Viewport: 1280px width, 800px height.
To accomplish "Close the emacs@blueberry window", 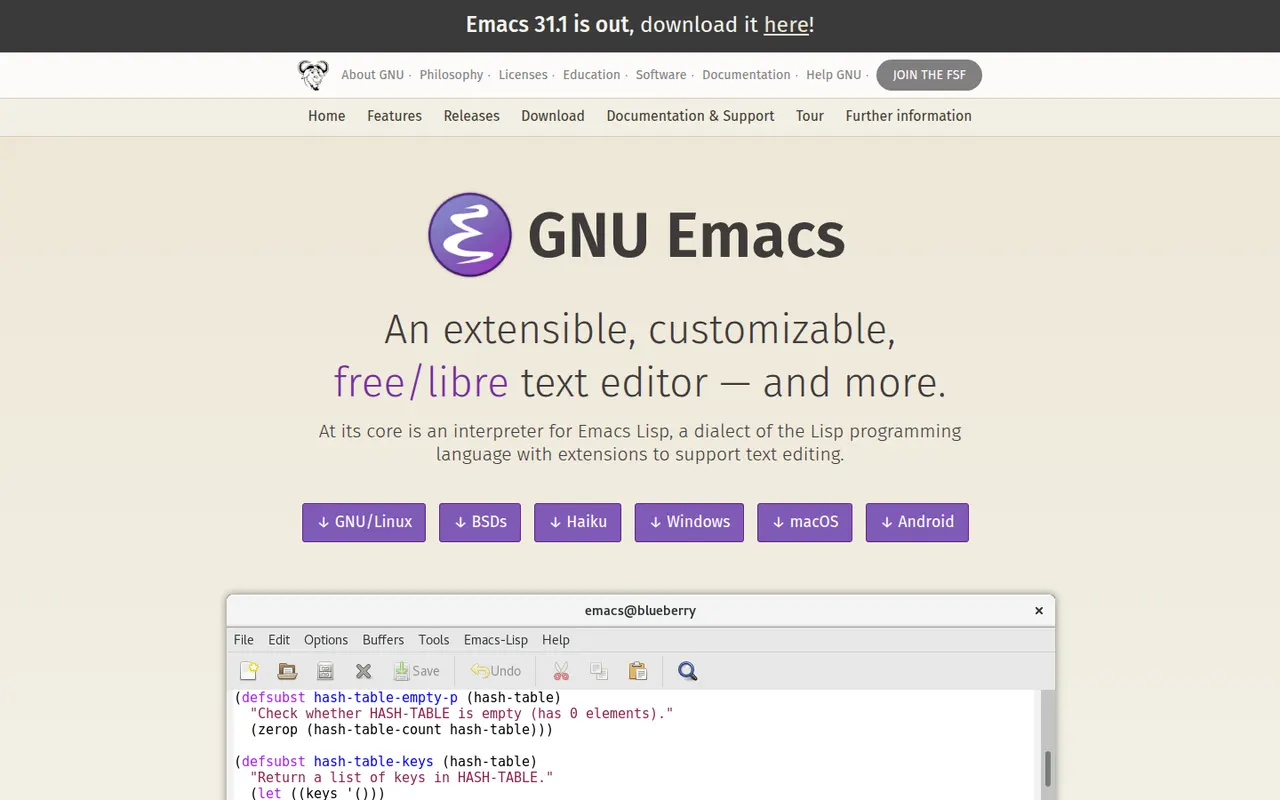I will coord(1039,611).
